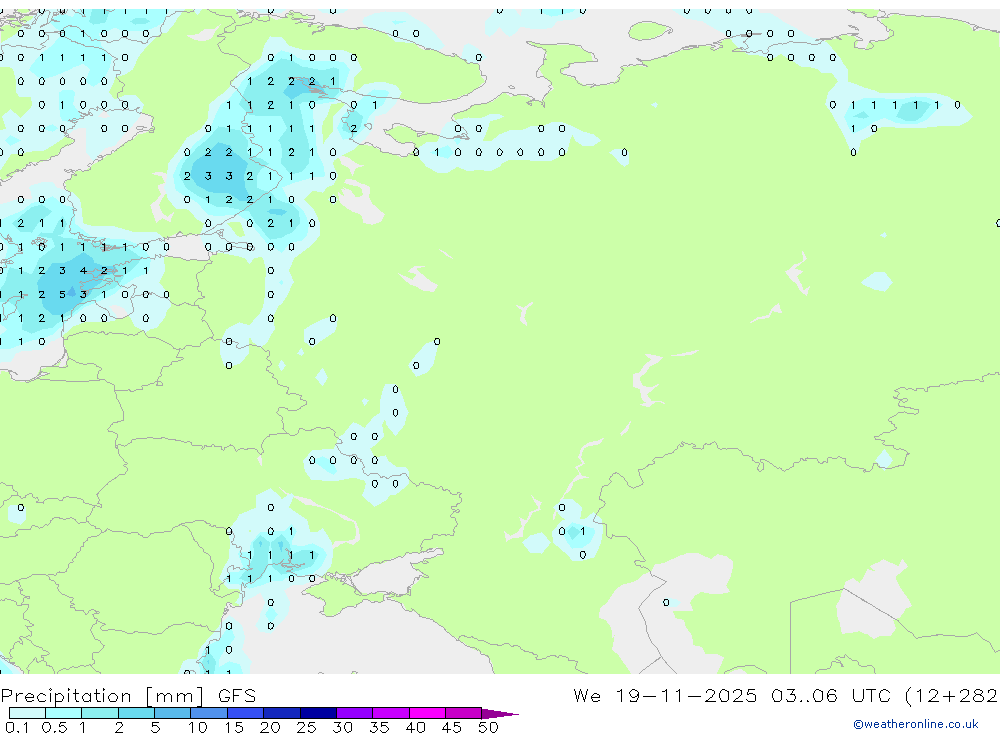1000x733 pixels.
Task: Pick the 15–20 mm legend swatch
Action: [x=246, y=713]
